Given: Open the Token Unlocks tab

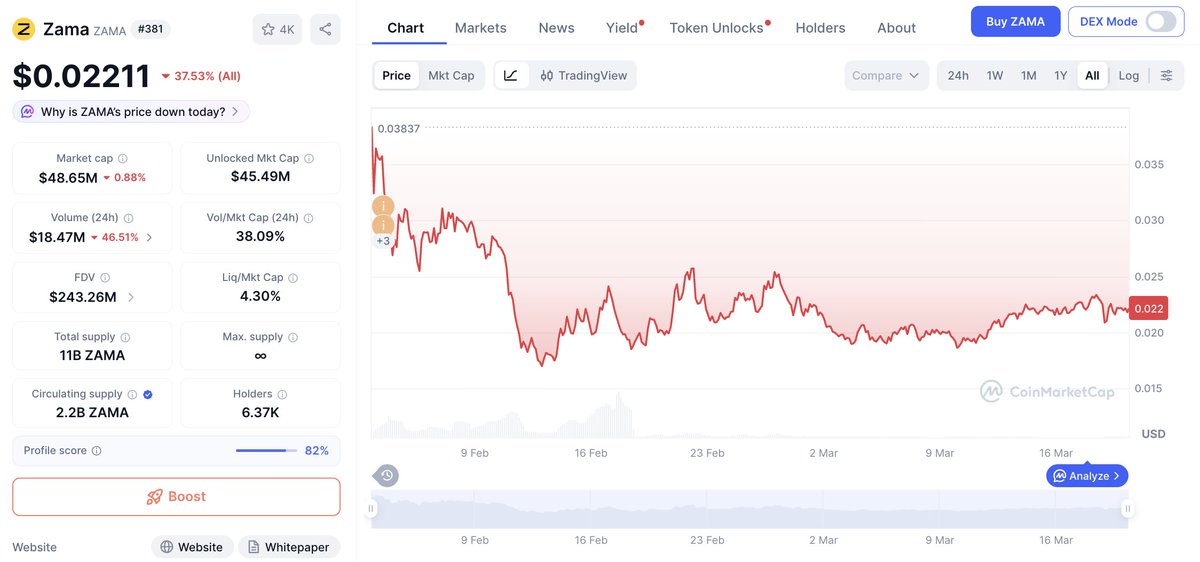Looking at the screenshot, I should pyautogui.click(x=717, y=28).
